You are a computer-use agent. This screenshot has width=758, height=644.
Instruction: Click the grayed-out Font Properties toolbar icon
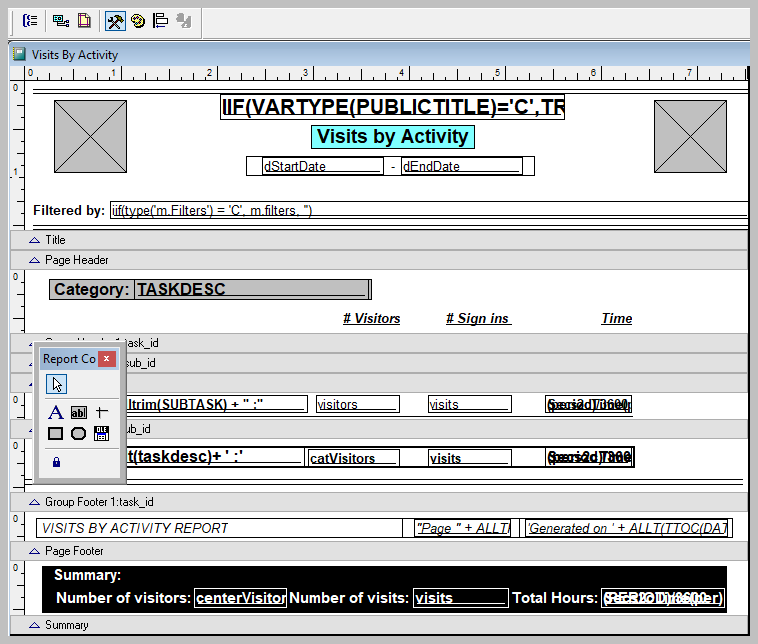(x=184, y=20)
